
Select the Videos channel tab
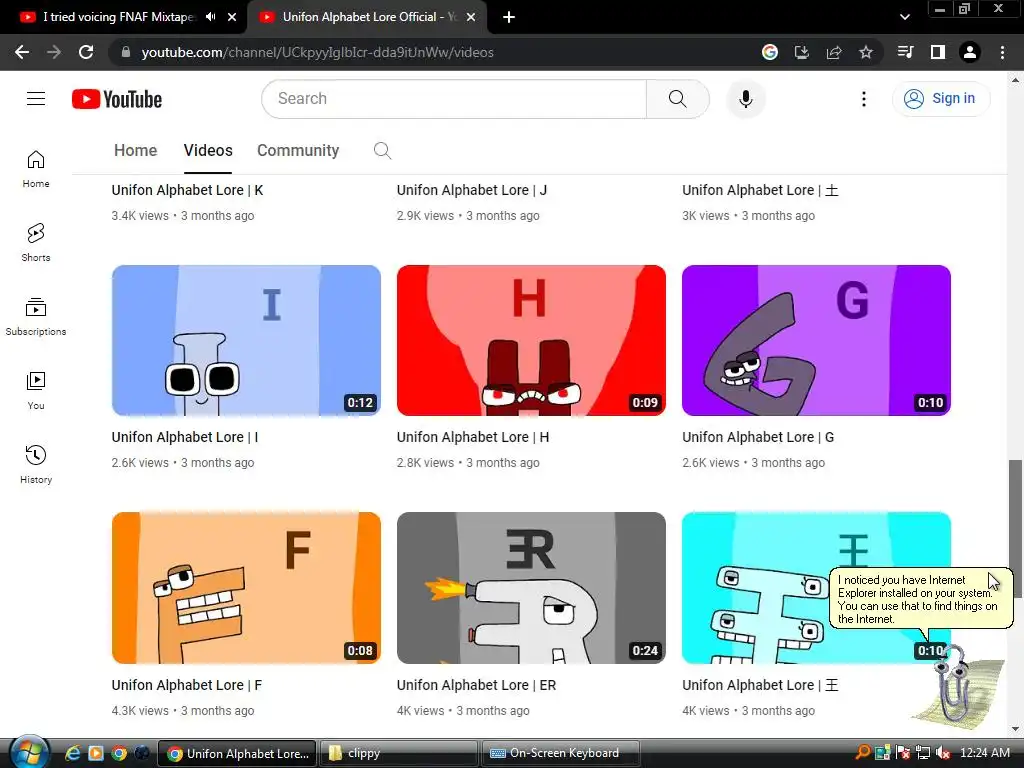click(x=208, y=151)
